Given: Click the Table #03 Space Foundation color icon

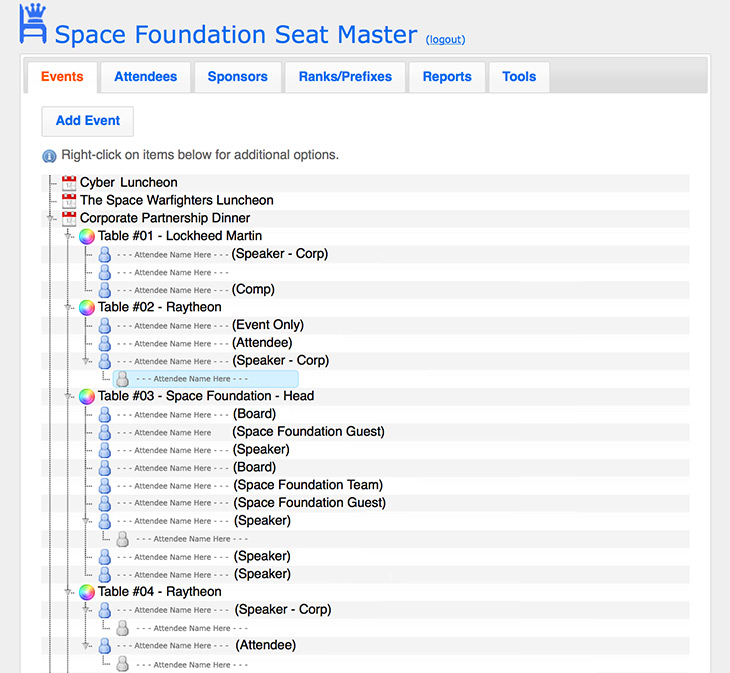Looking at the screenshot, I should (87, 397).
